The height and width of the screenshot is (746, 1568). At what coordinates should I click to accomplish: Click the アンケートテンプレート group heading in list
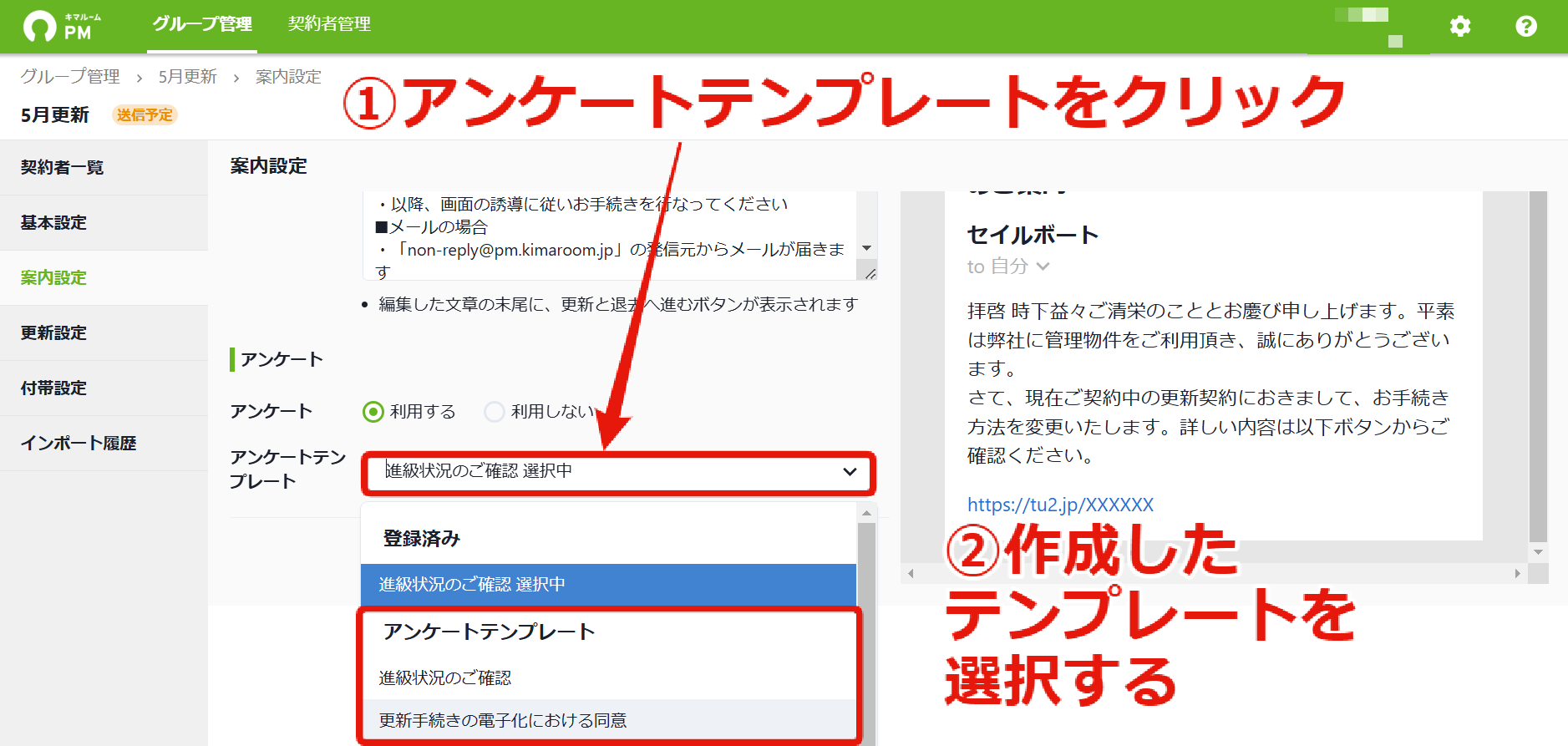point(489,632)
